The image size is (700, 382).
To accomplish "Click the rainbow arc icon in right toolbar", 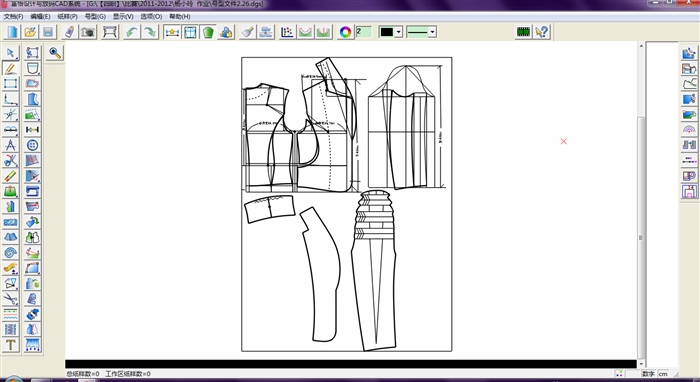I will [689, 129].
